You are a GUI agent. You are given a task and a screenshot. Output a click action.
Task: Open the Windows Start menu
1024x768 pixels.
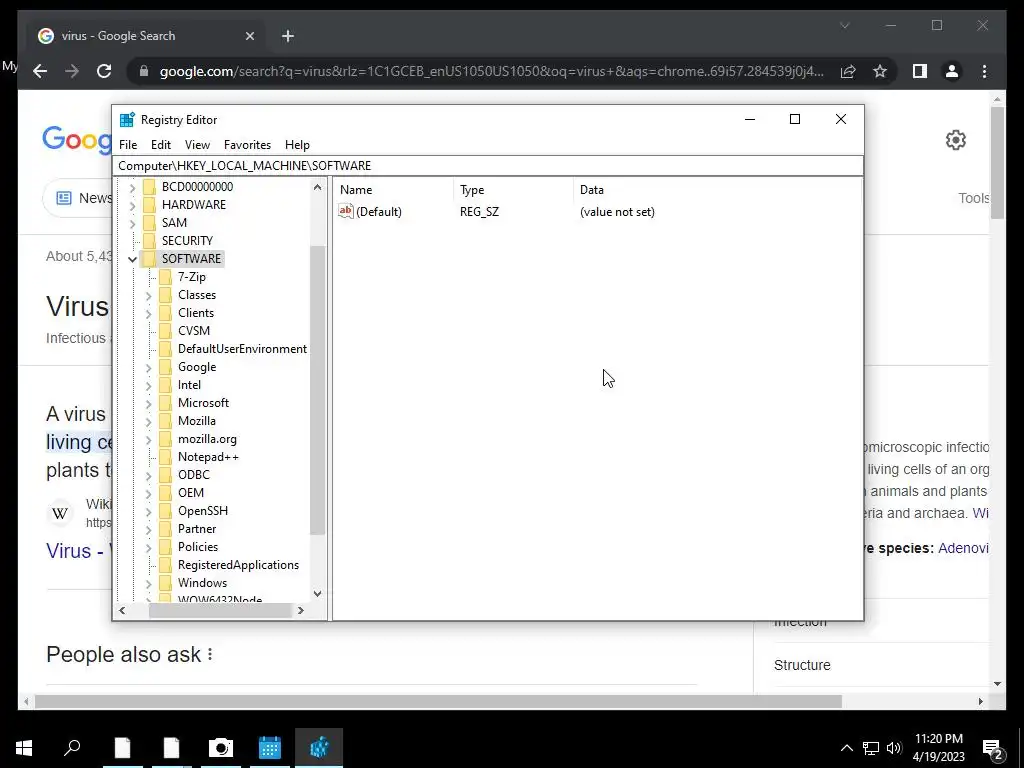24,747
